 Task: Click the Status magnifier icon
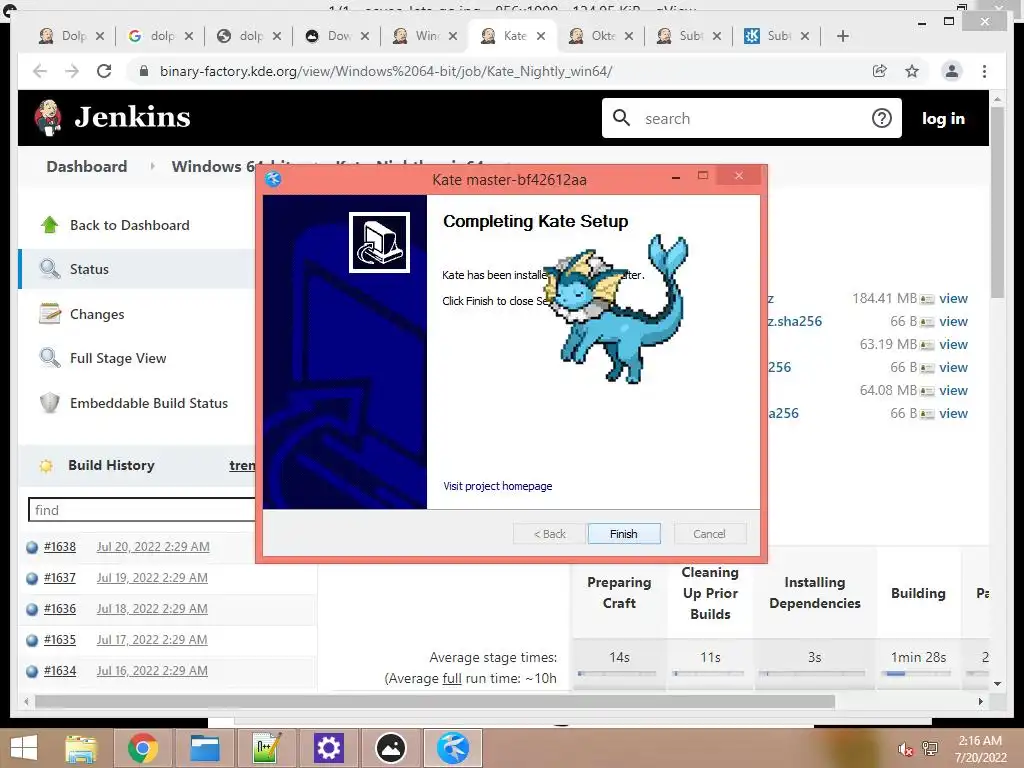[50, 268]
